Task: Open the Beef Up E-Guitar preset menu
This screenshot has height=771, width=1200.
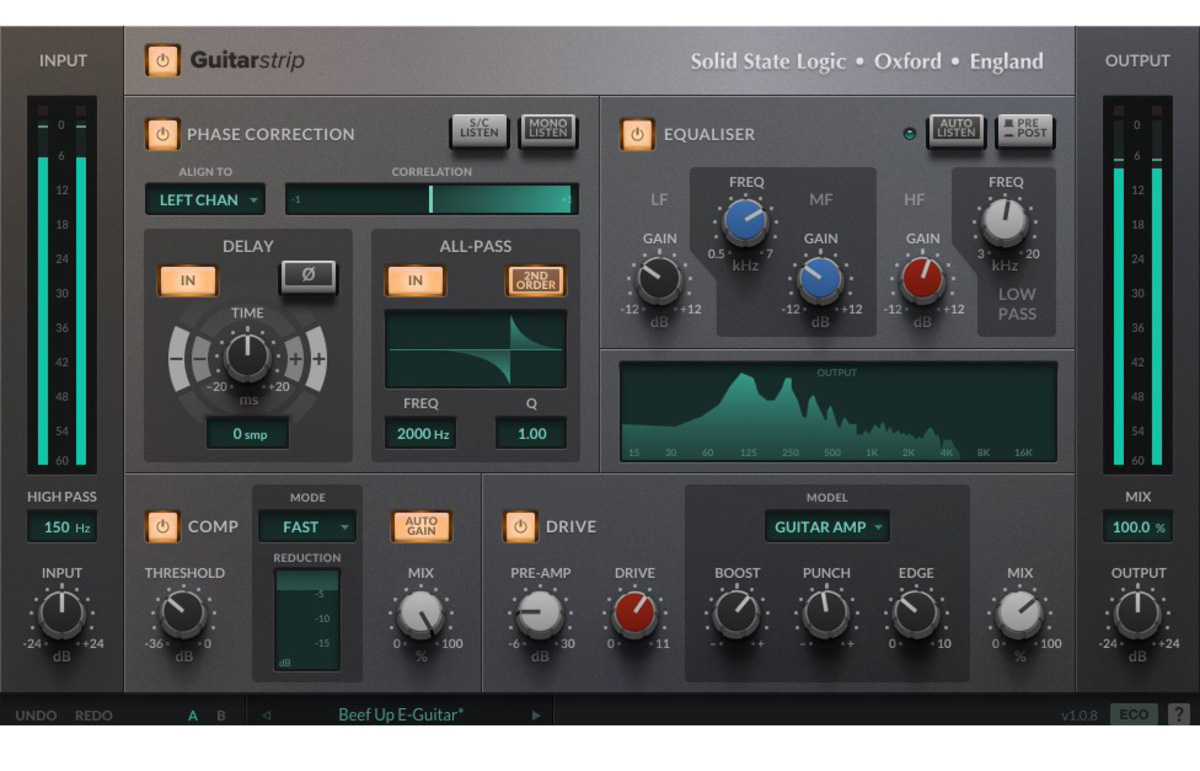Action: click(x=401, y=715)
